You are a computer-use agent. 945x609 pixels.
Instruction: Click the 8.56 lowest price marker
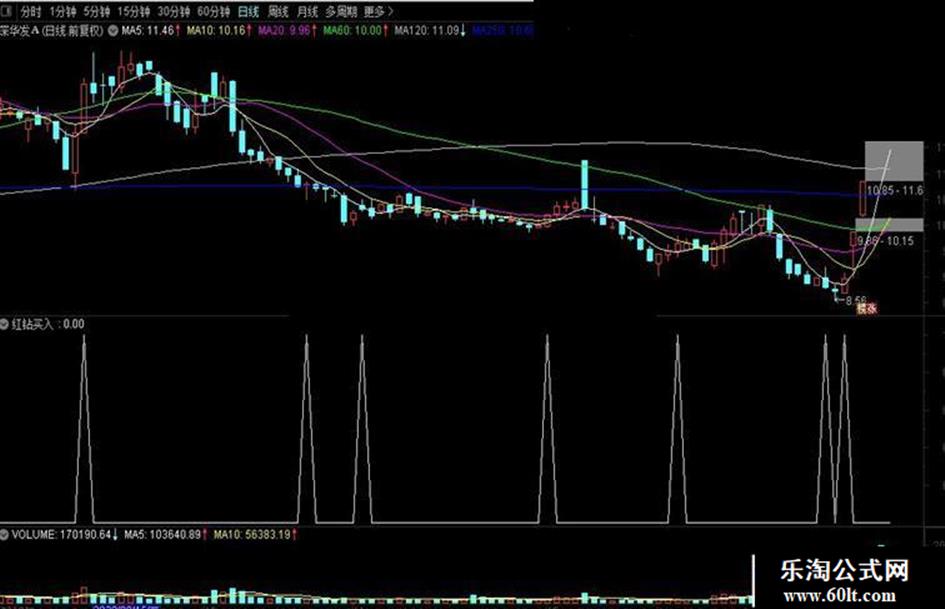pos(856,300)
